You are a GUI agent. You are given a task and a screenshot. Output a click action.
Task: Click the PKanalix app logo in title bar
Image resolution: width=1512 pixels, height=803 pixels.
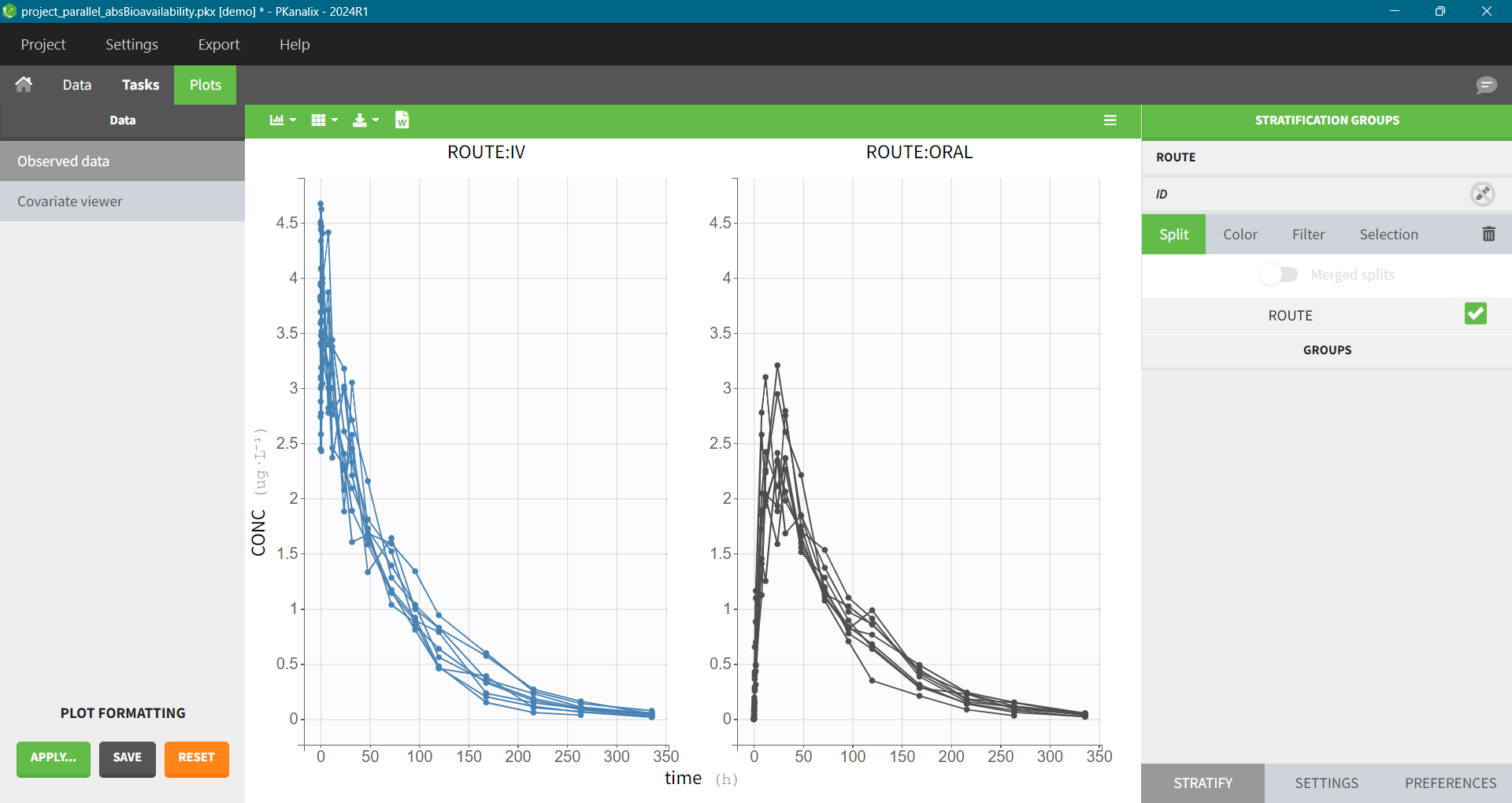click(9, 11)
